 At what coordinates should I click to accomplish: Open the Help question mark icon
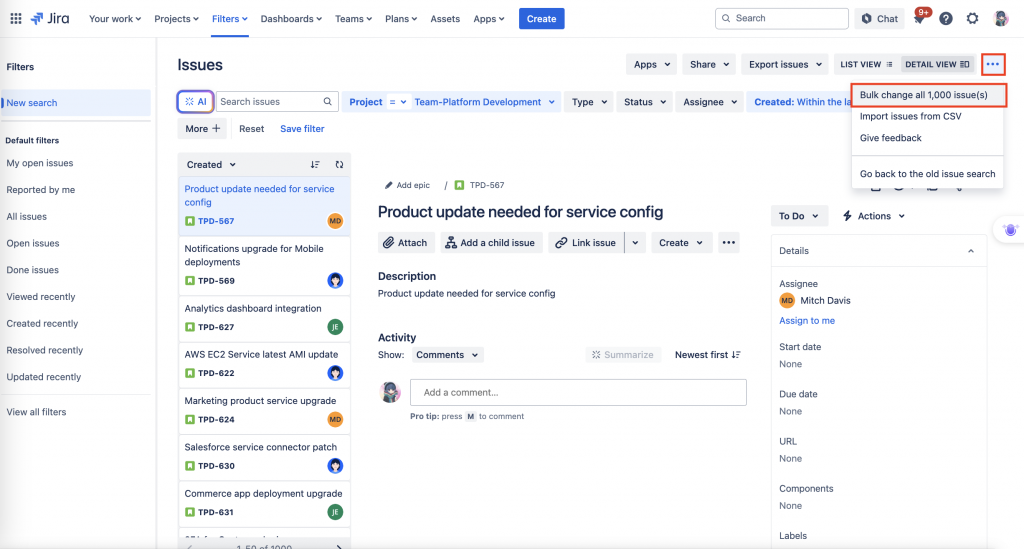tap(946, 18)
